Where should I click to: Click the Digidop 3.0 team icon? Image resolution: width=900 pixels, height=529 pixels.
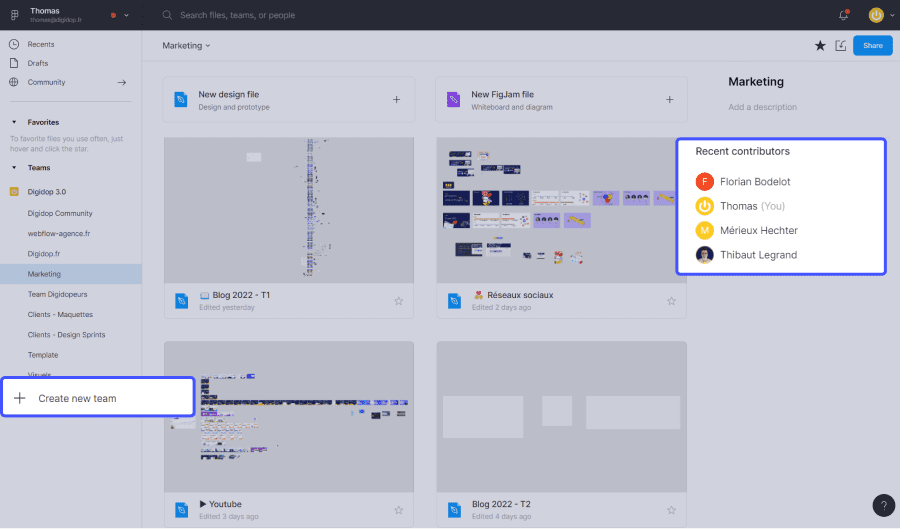(x=14, y=192)
